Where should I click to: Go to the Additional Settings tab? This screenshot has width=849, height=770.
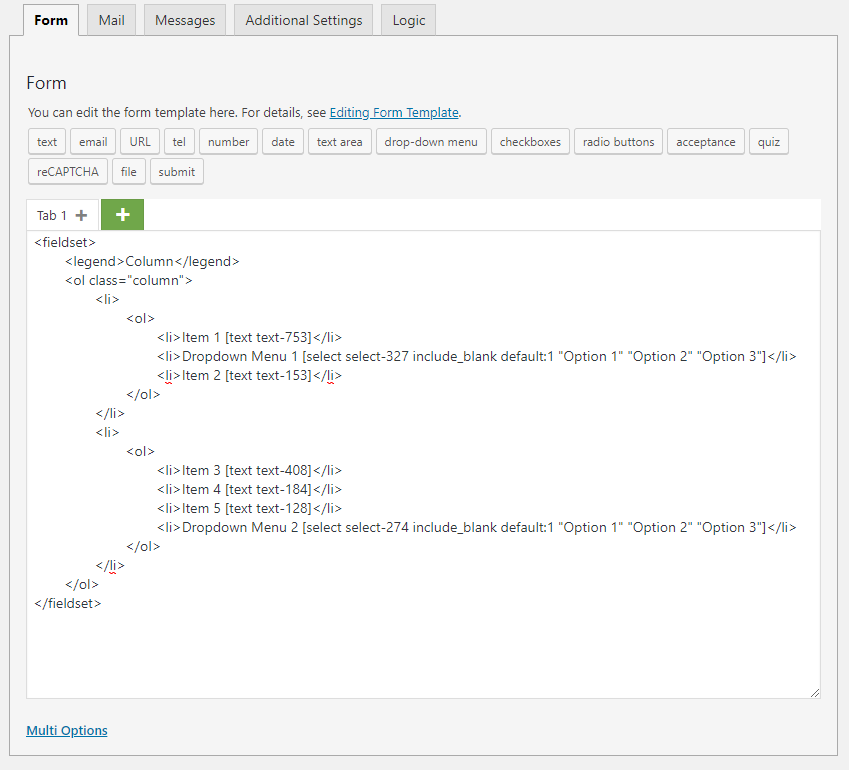coord(304,20)
